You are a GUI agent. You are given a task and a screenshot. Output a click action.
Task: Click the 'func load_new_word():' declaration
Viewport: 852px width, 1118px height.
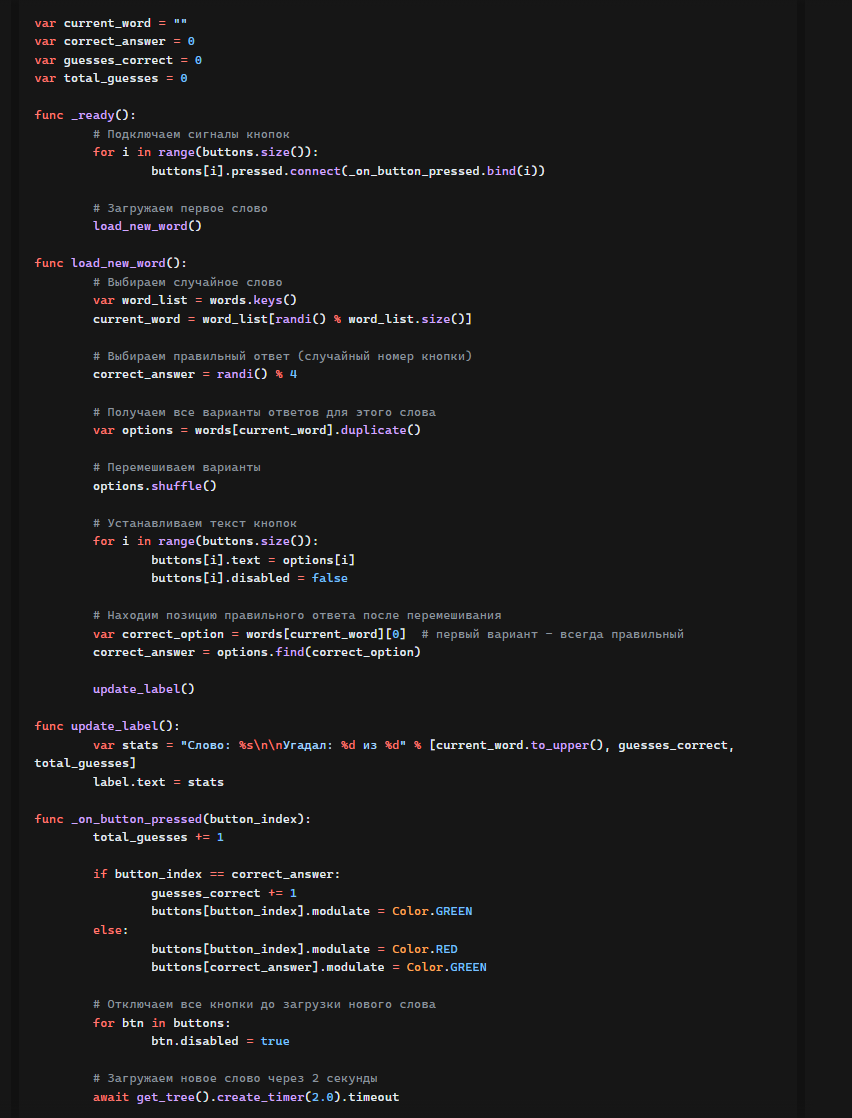[x=111, y=264]
